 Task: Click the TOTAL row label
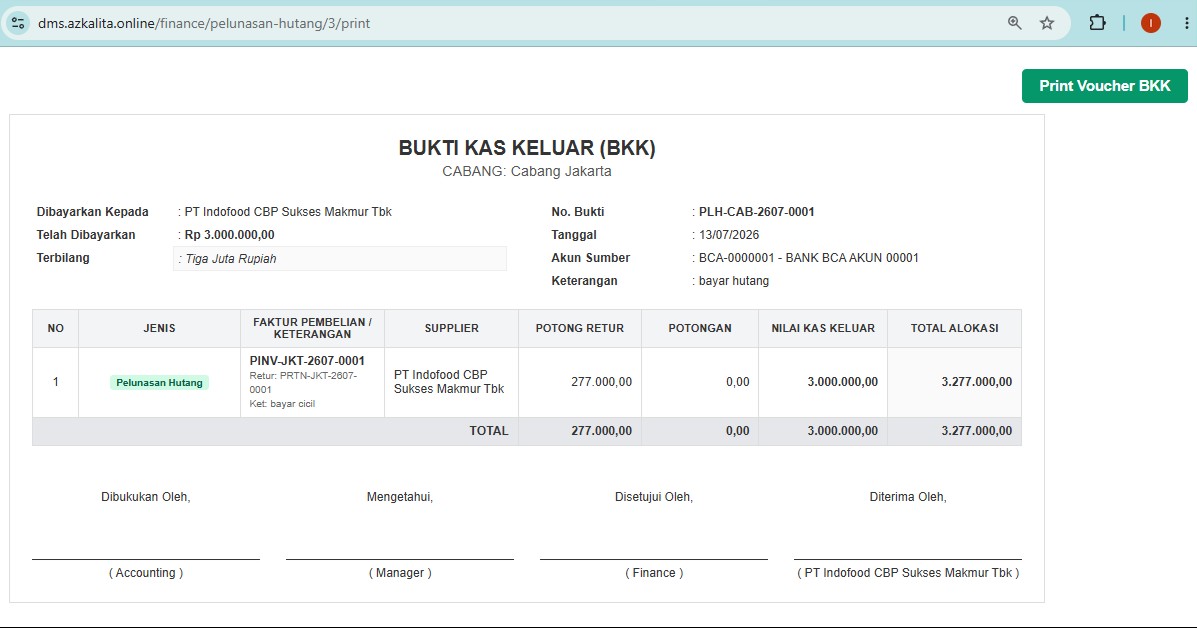tap(489, 431)
